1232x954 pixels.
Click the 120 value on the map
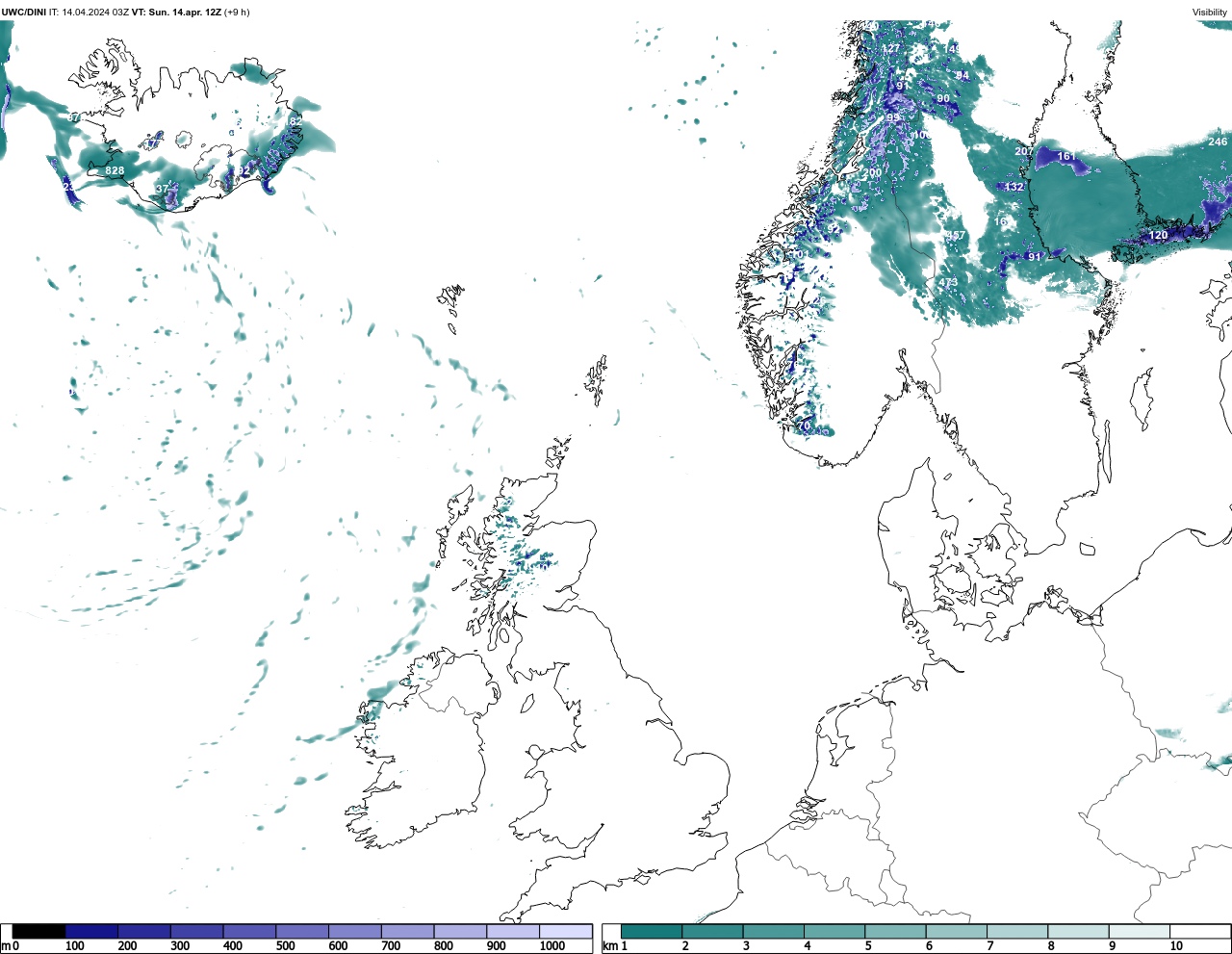pos(1159,236)
